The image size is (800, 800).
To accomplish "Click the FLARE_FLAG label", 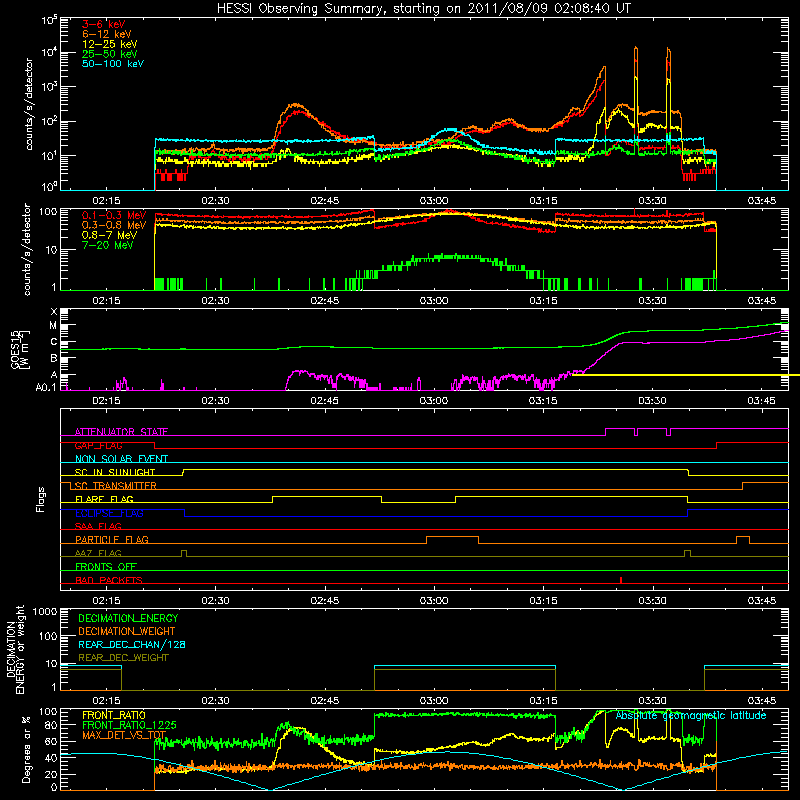I will click(x=104, y=499).
